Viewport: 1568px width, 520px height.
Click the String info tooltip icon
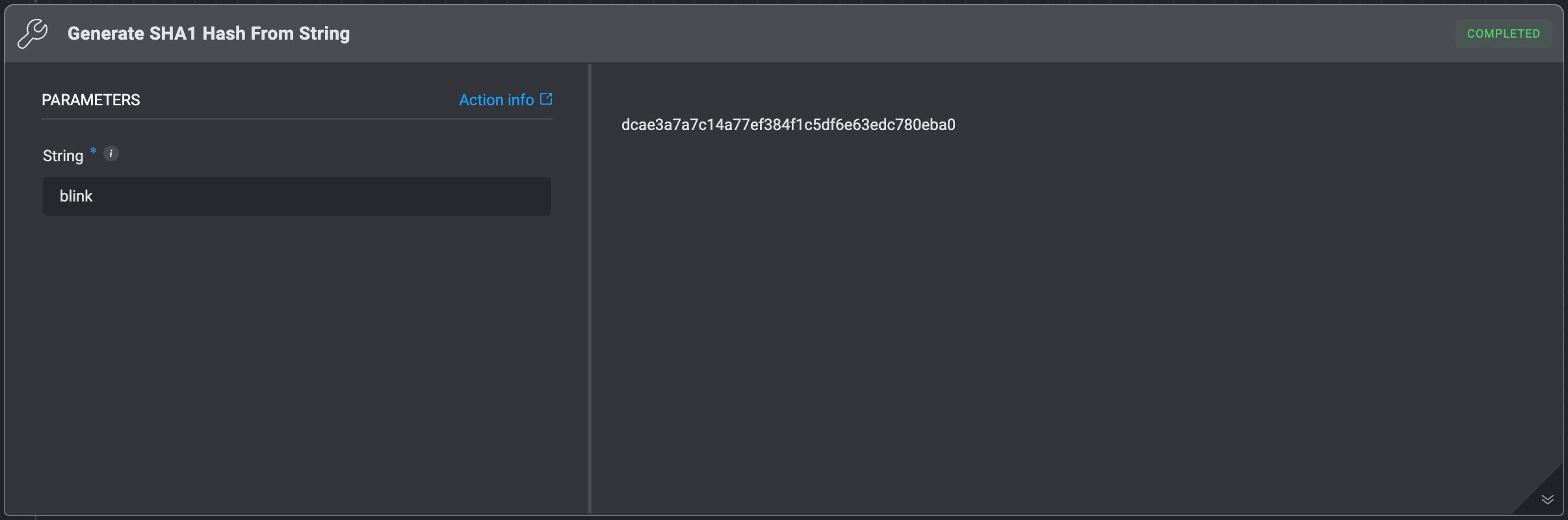(111, 153)
